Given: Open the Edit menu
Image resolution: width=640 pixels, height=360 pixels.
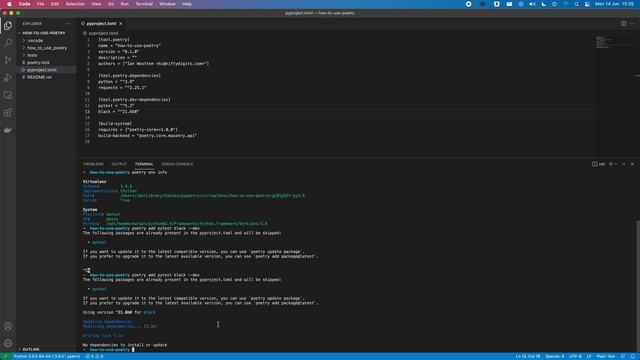Looking at the screenshot, I should [x=54, y=4].
